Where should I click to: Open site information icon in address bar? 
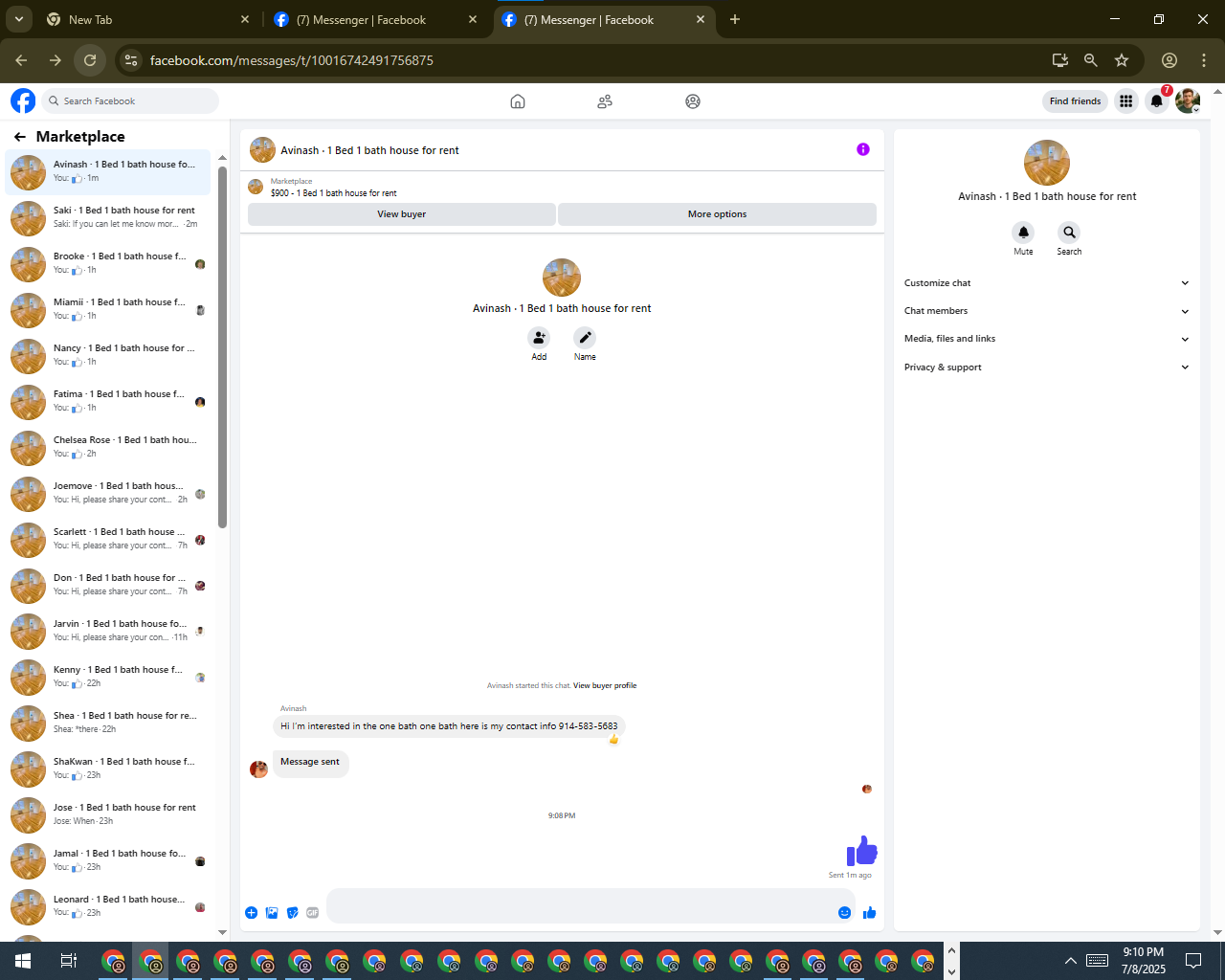pyautogui.click(x=131, y=60)
